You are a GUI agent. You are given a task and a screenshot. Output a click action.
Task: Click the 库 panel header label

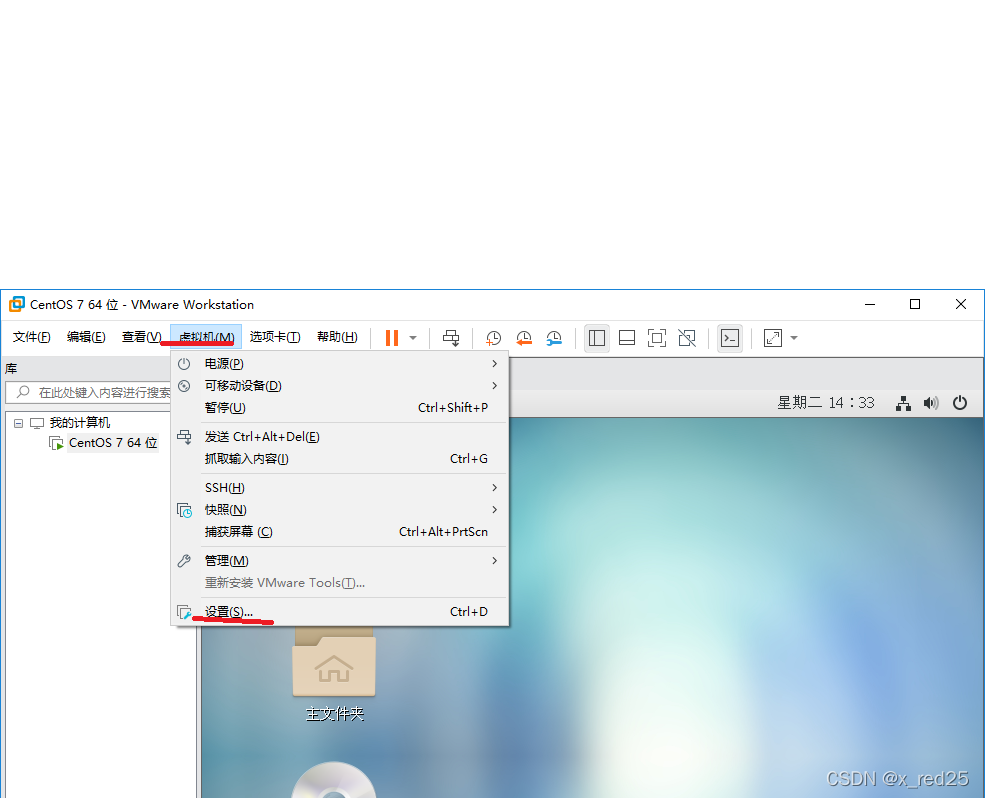tap(11, 369)
